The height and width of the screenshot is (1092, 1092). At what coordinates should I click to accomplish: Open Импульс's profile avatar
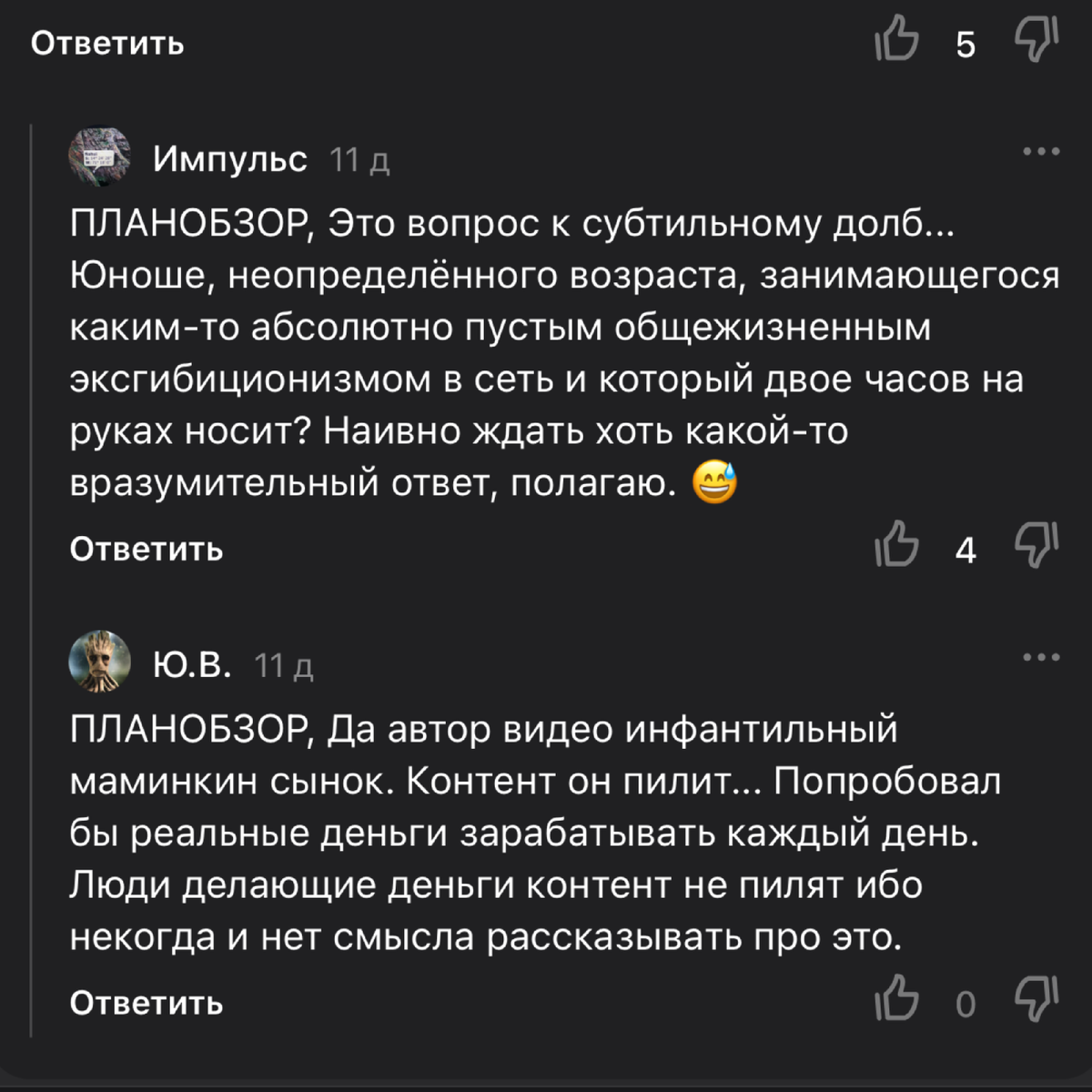[100, 157]
